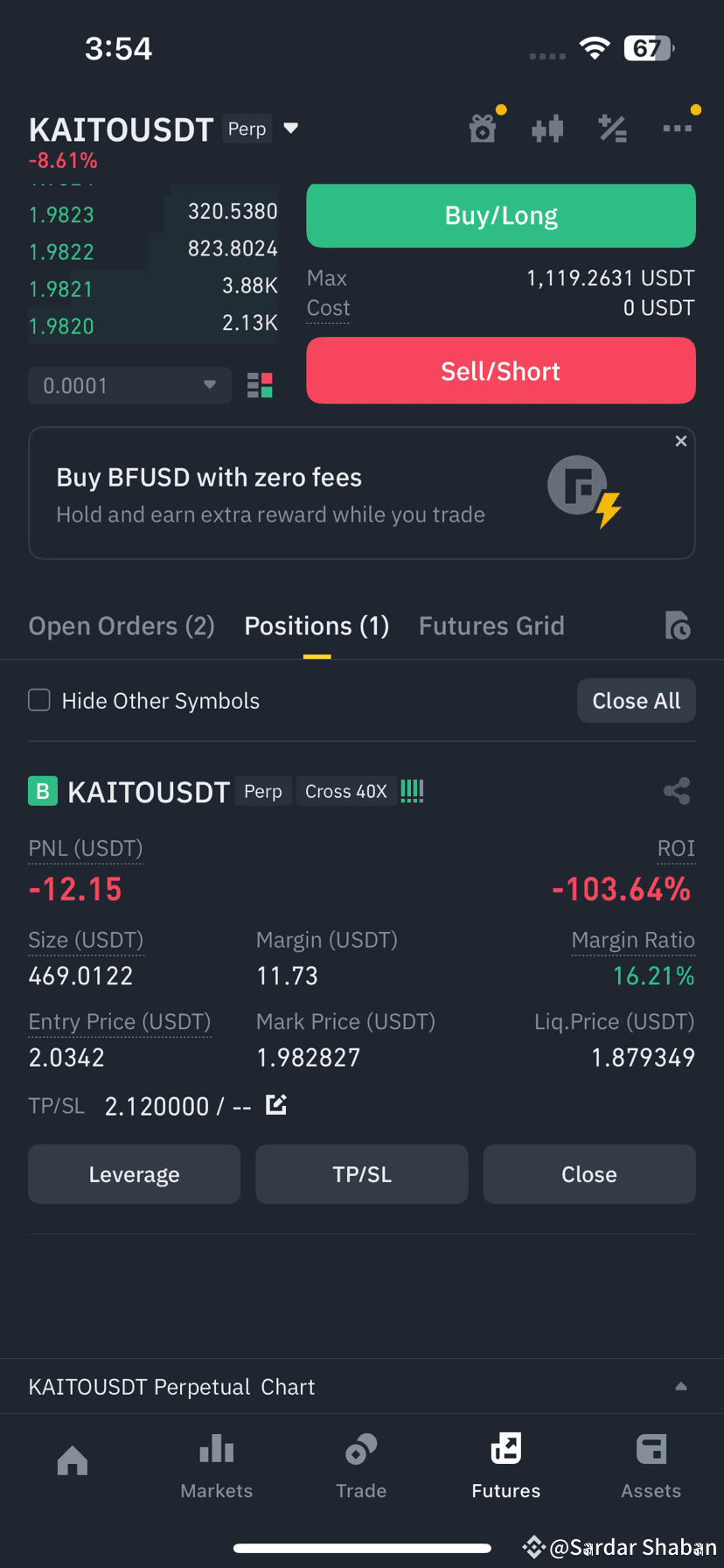The height and width of the screenshot is (1568, 724).
Task: Tap the Cross 40X margin badge
Action: 346,791
